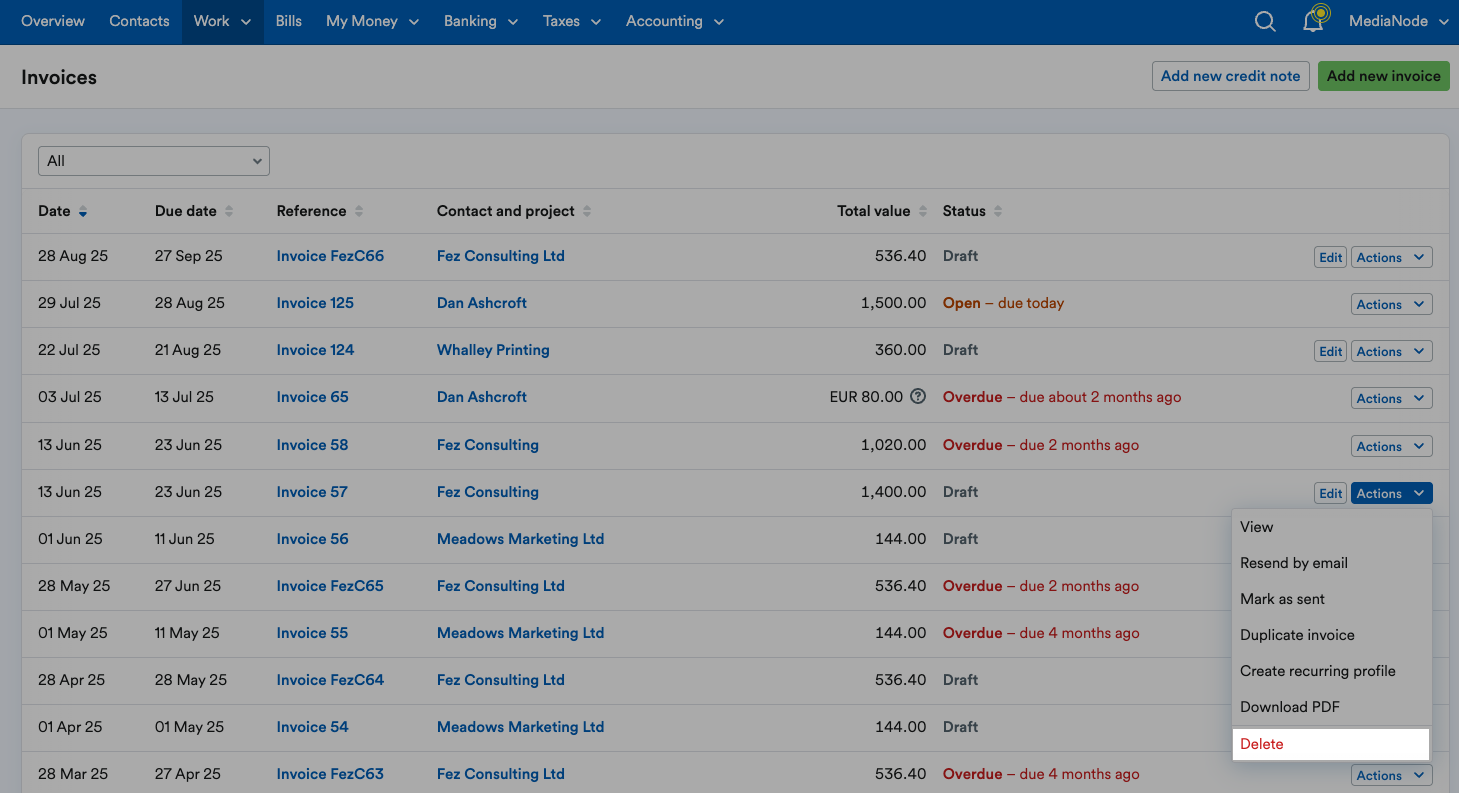Expand the My Money menu
Image resolution: width=1459 pixels, height=793 pixels.
(373, 21)
